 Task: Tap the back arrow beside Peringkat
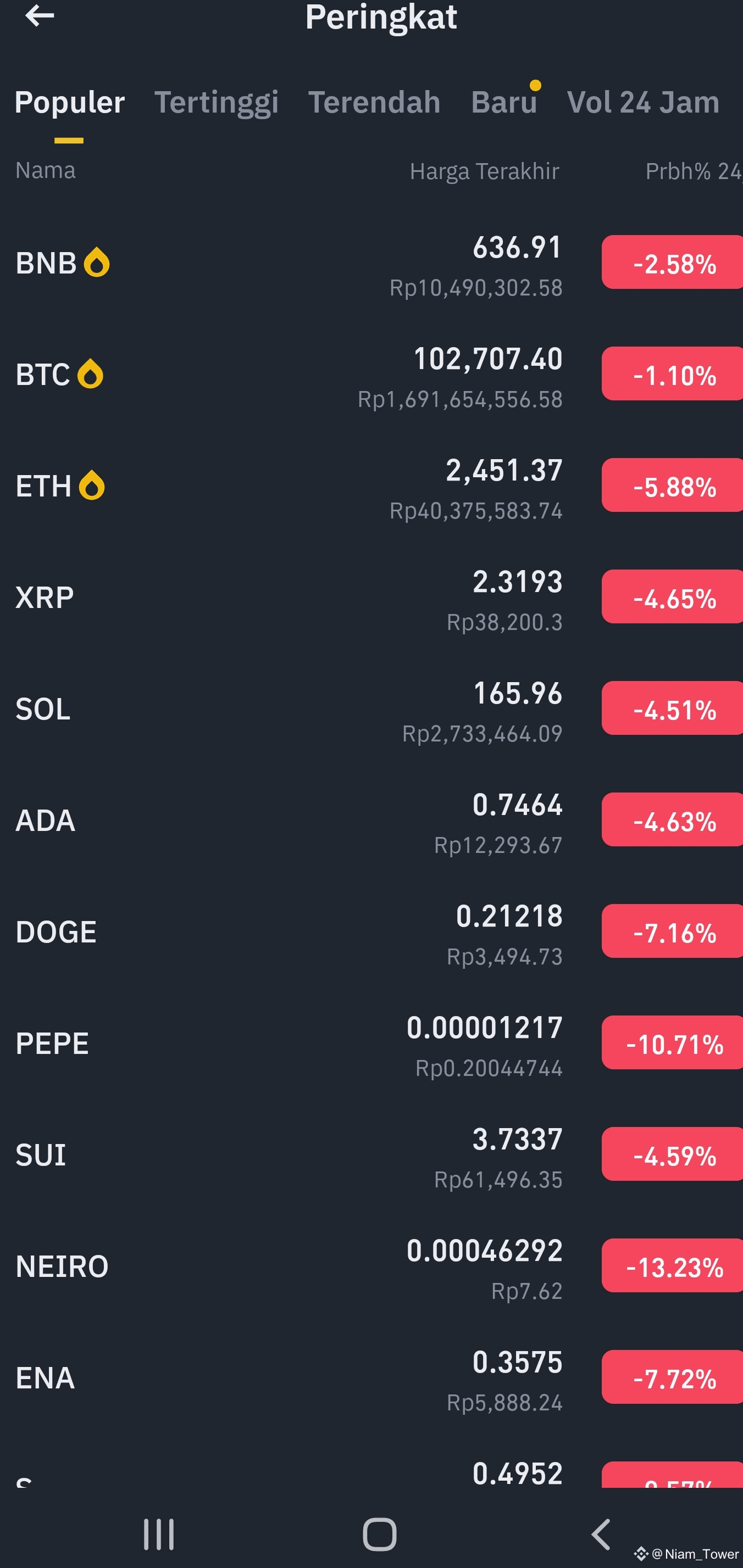40,16
